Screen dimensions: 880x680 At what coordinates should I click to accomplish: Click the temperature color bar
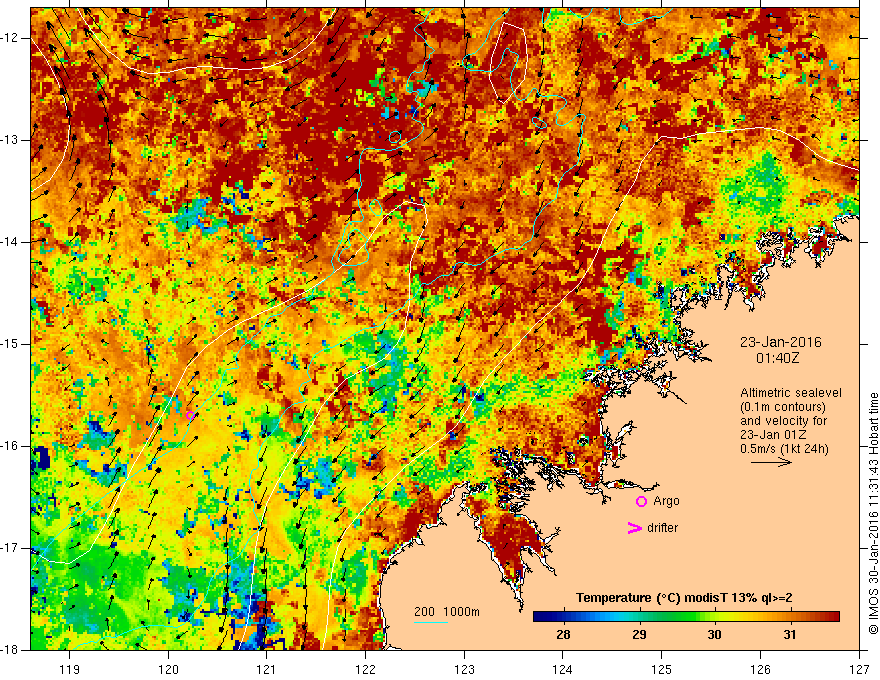coord(686,617)
